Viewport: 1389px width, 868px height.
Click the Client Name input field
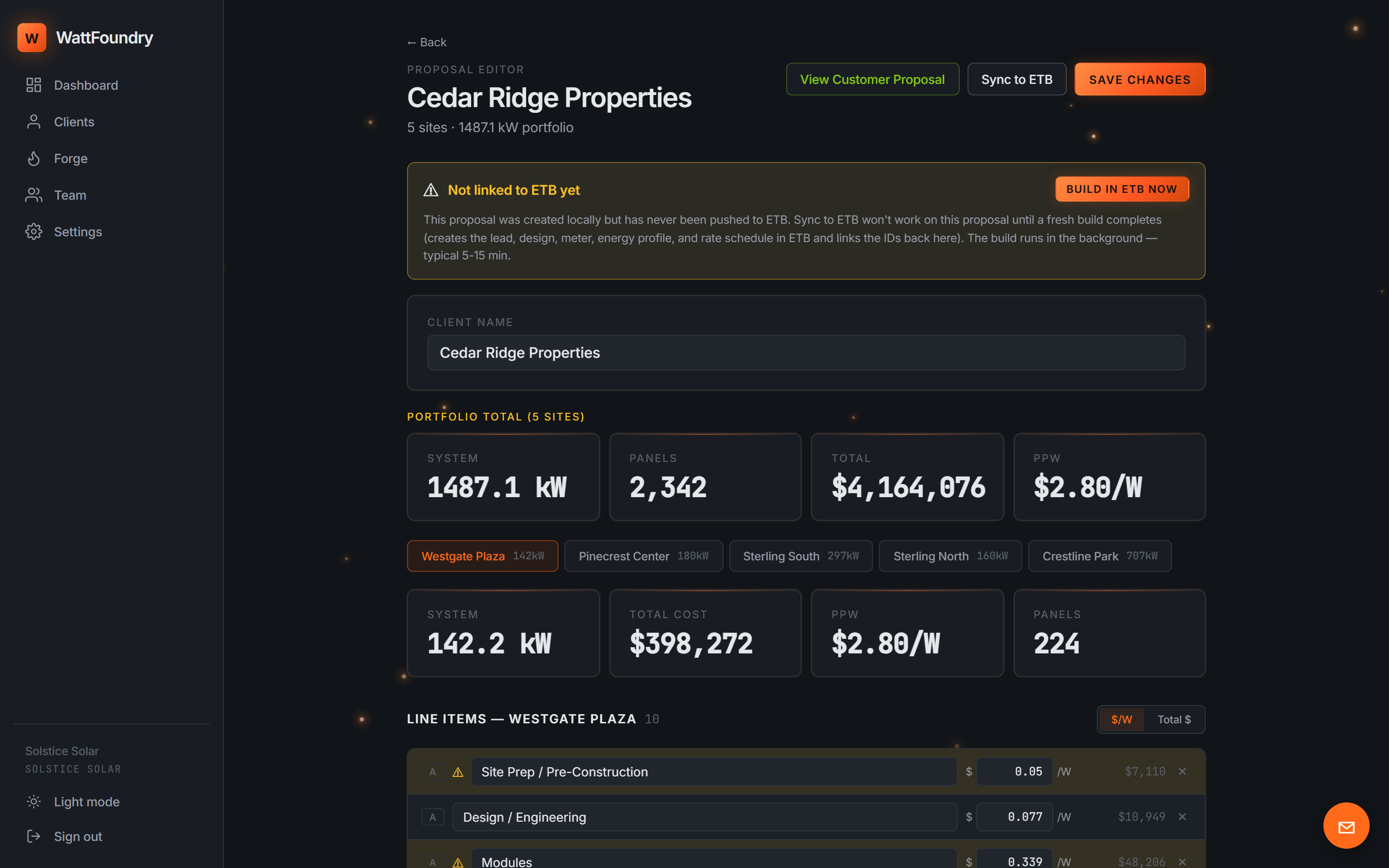(x=806, y=353)
